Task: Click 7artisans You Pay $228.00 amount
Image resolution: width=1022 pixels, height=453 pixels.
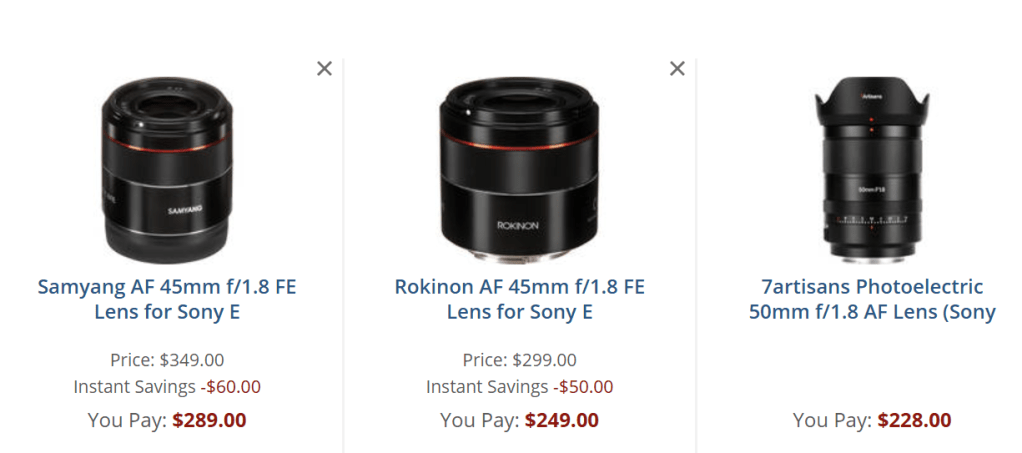Action: tap(914, 421)
